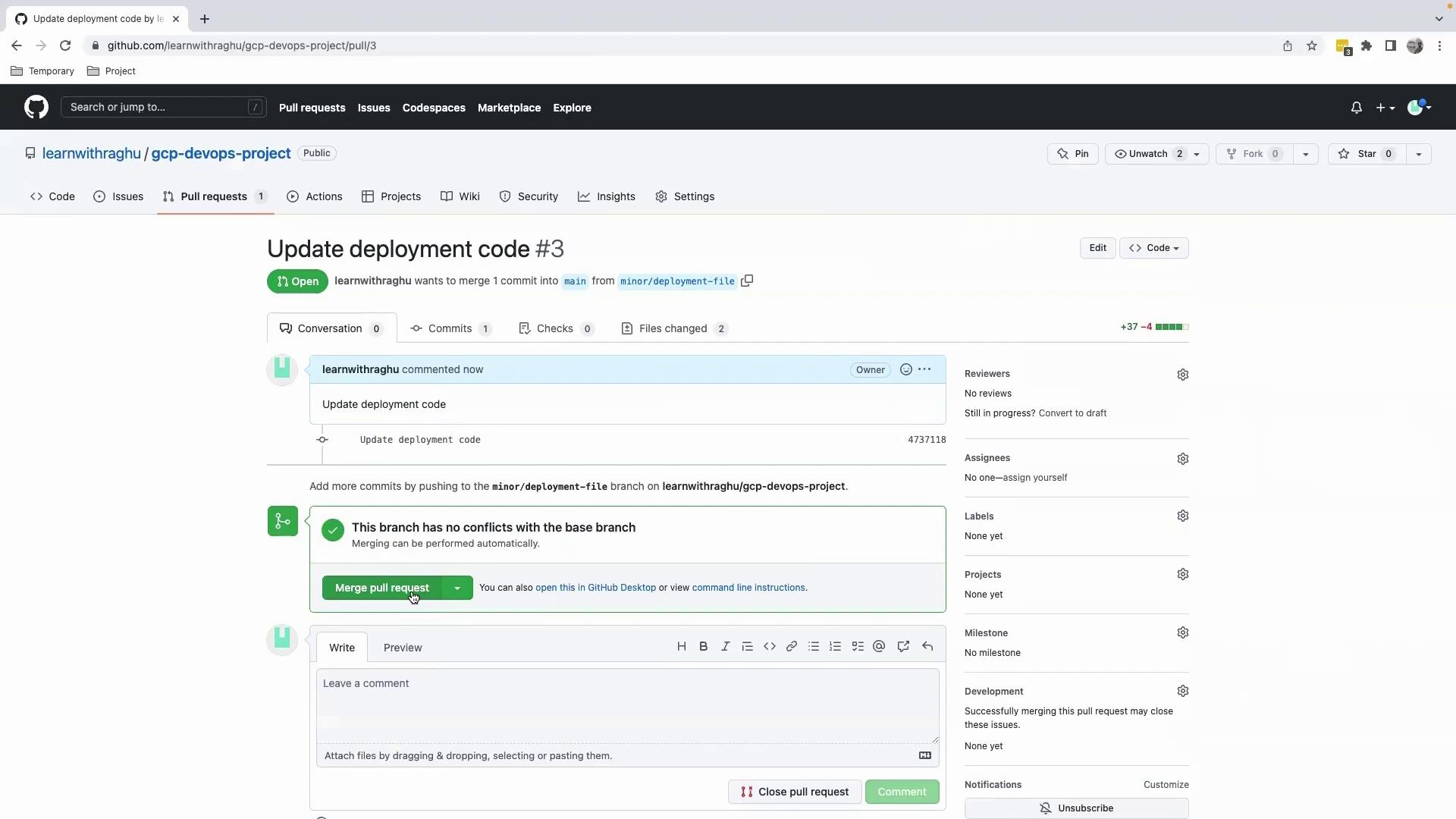Add emoji reaction to comment
The image size is (1456, 819).
coord(905,370)
